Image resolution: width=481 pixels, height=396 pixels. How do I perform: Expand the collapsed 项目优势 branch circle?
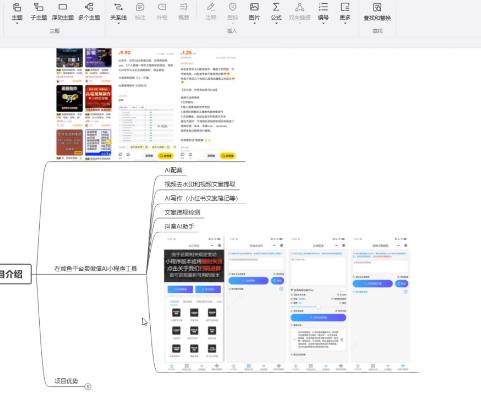click(x=88, y=386)
